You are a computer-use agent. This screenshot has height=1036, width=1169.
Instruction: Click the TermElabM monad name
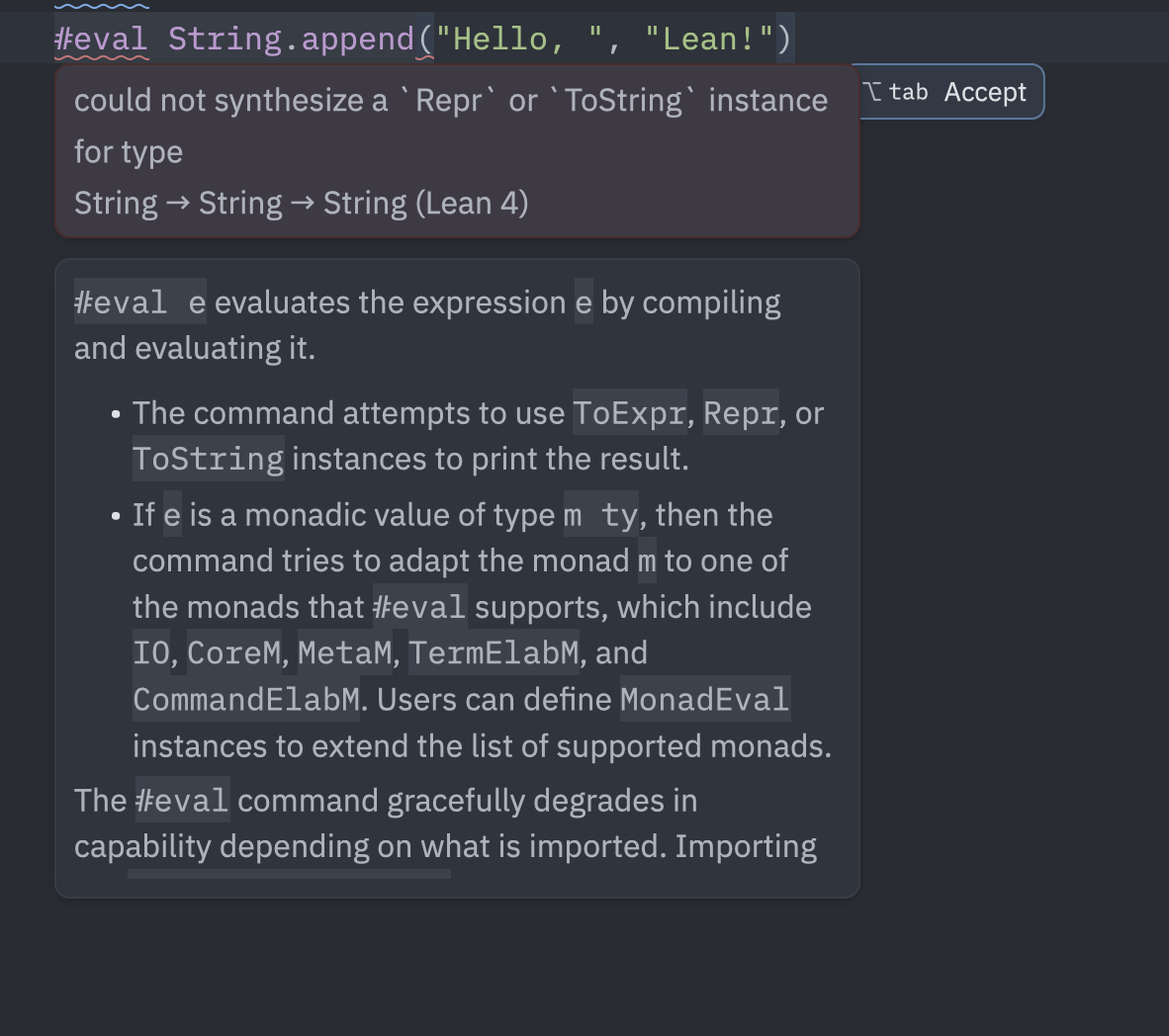pyautogui.click(x=494, y=652)
